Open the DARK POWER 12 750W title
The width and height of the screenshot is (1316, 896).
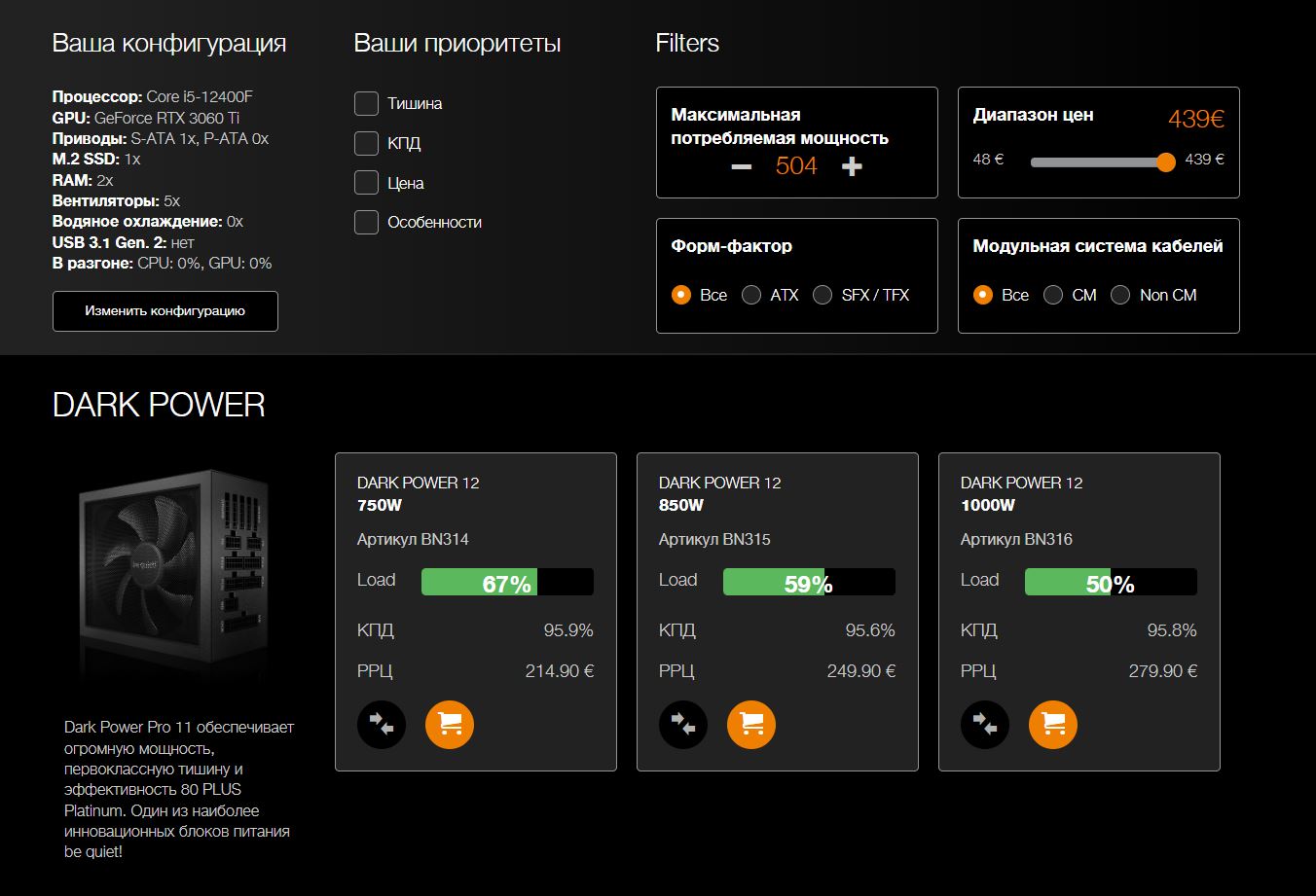(419, 493)
